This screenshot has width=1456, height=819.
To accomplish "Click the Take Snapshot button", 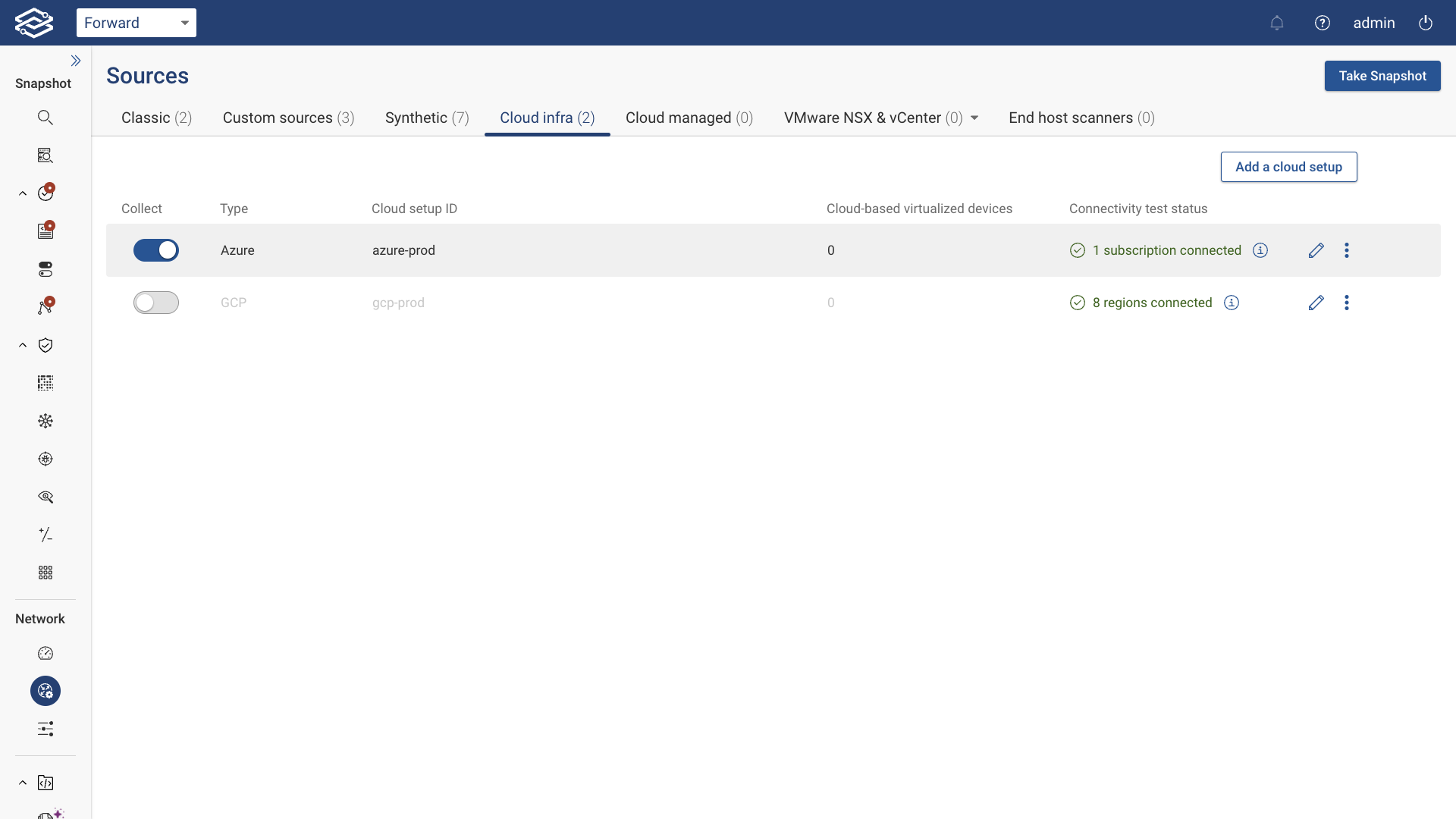I will pos(1382,76).
